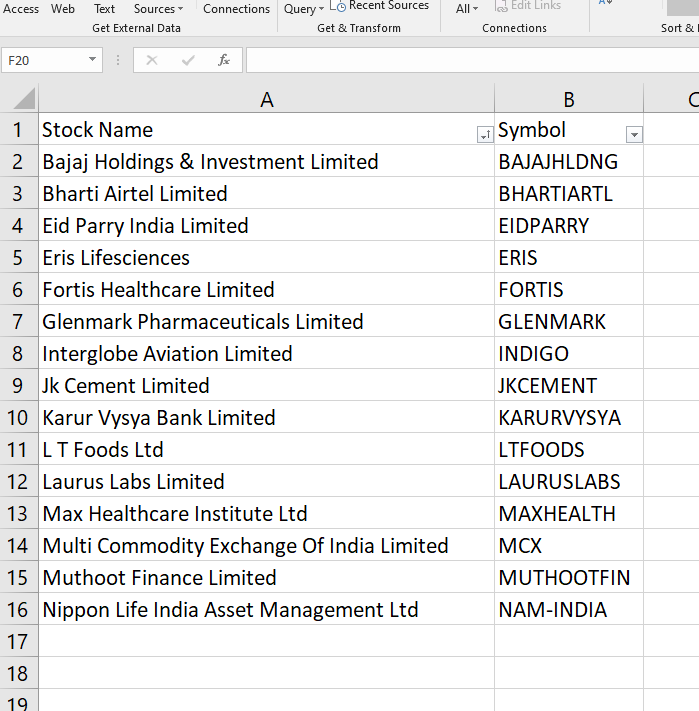Select row 8 header
699x711 pixels.
point(18,354)
